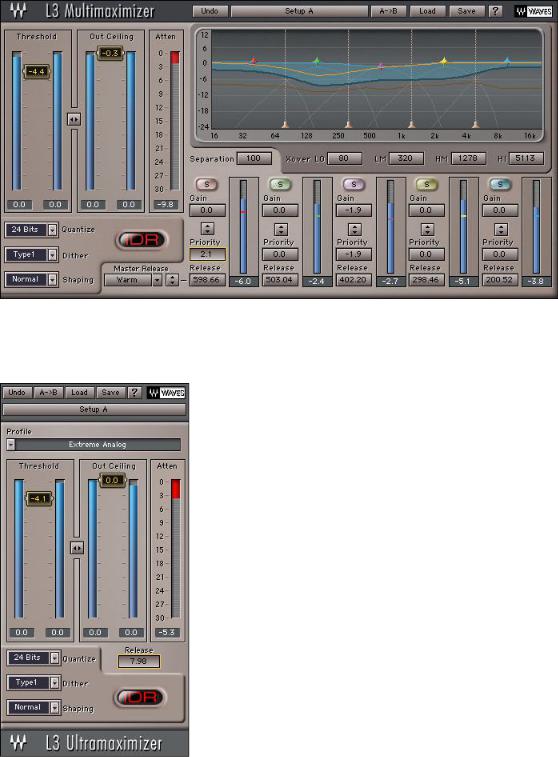Click the Waves logo in Multimaximizer toolbar

[x=534, y=12]
